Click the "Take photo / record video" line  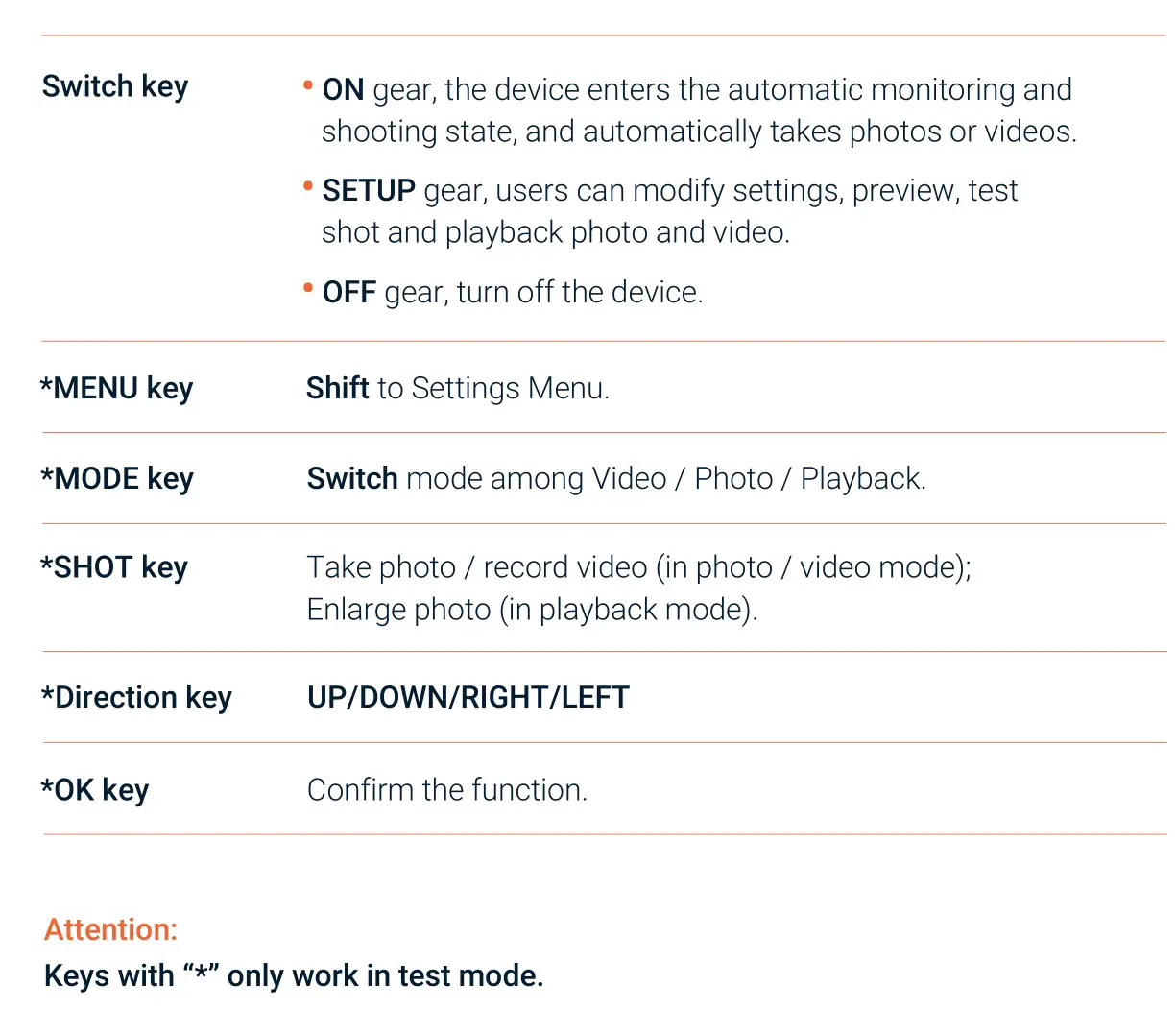click(638, 567)
